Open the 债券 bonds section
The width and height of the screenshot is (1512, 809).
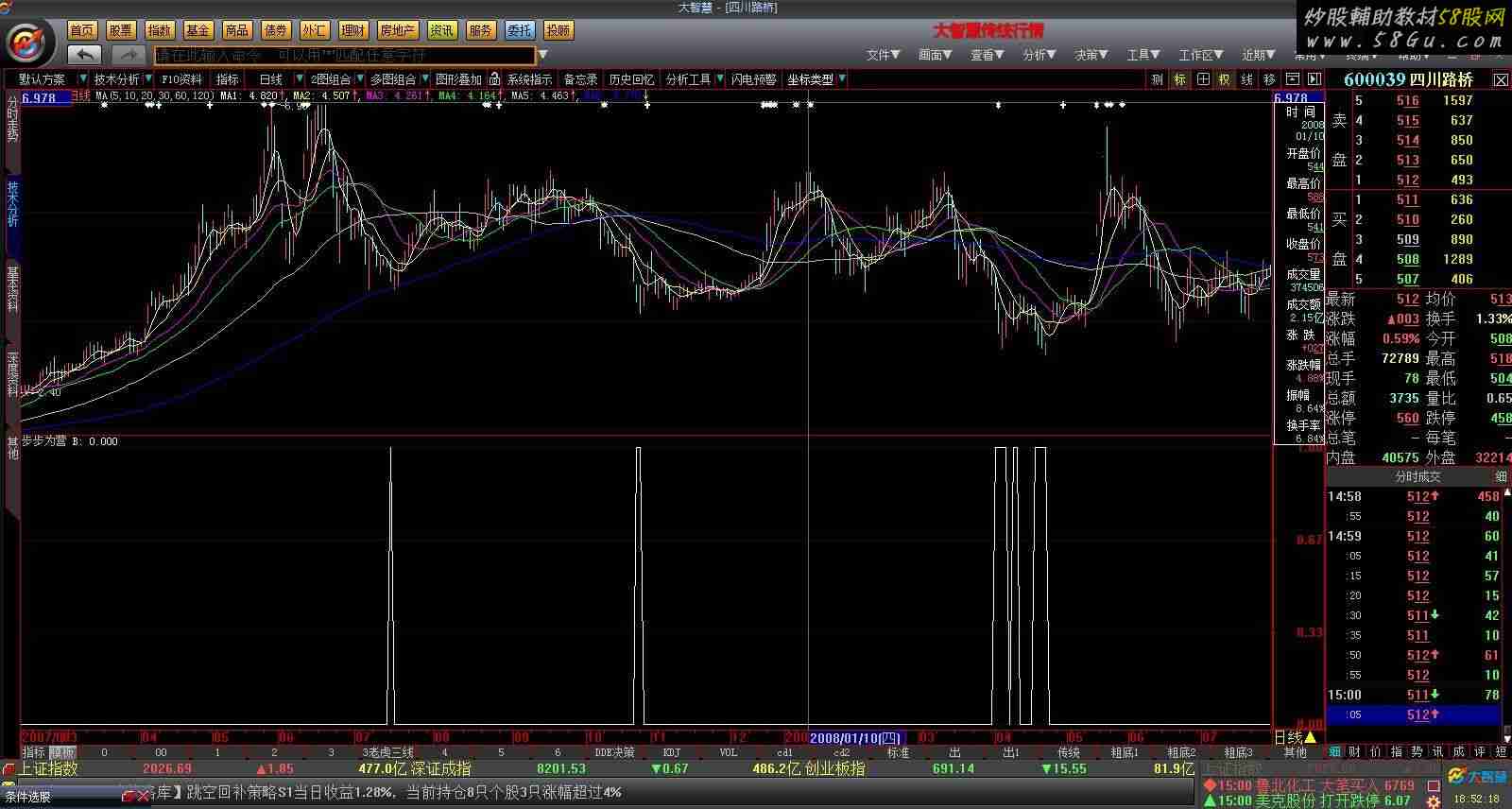point(276,30)
